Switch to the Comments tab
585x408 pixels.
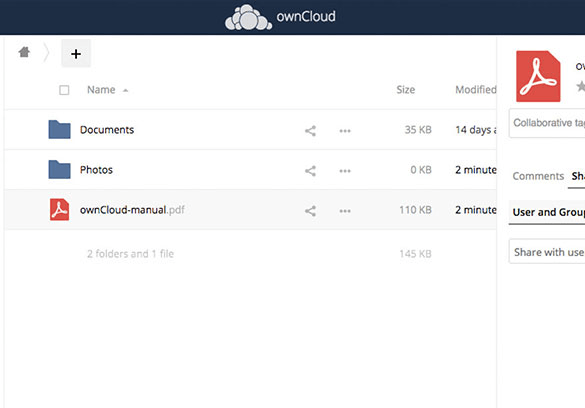[538, 176]
